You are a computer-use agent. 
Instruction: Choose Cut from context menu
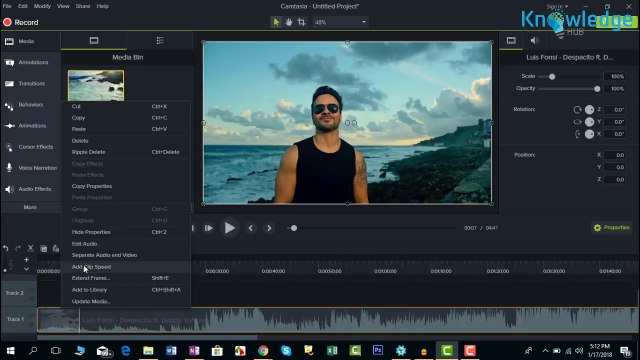[126, 107]
